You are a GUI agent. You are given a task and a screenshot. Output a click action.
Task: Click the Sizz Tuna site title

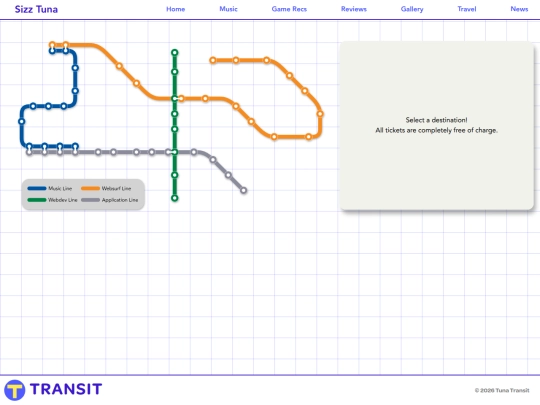36,9
